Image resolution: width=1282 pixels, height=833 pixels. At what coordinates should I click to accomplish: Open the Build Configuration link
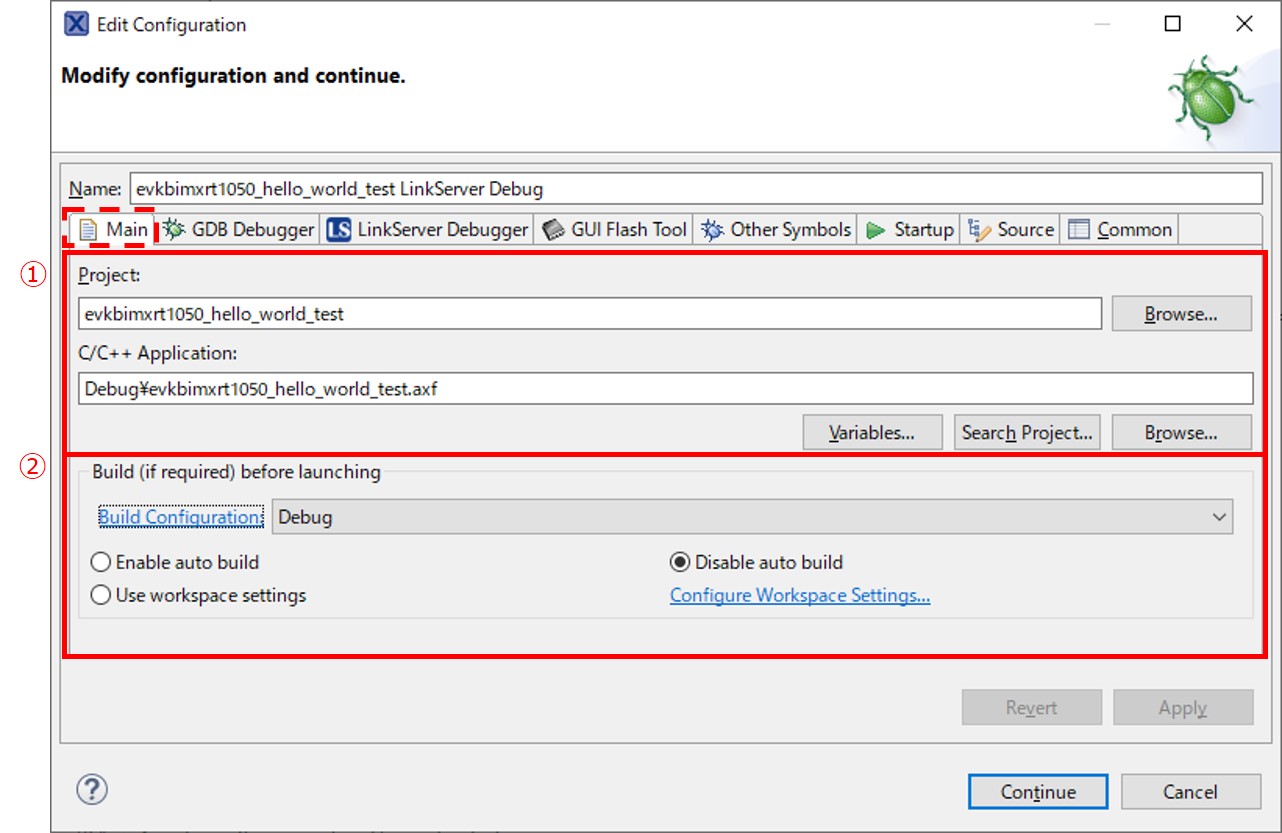tap(179, 517)
